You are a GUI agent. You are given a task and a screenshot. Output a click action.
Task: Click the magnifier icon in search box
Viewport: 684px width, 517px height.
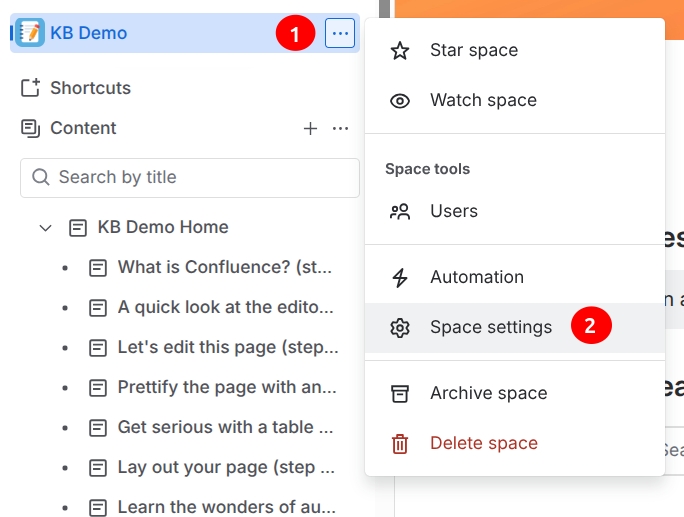tap(41, 177)
